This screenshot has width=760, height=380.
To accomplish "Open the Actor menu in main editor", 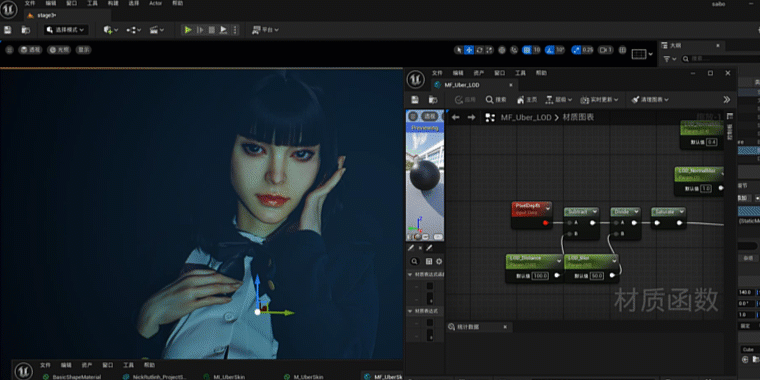I will coord(156,3).
